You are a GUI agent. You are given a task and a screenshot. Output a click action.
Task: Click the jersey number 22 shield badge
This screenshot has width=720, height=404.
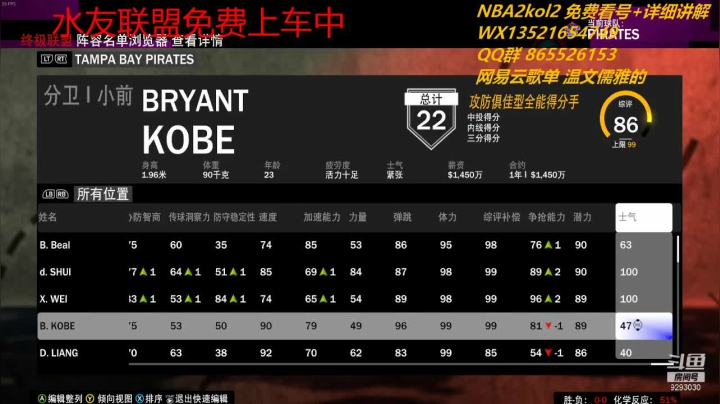coord(431,119)
